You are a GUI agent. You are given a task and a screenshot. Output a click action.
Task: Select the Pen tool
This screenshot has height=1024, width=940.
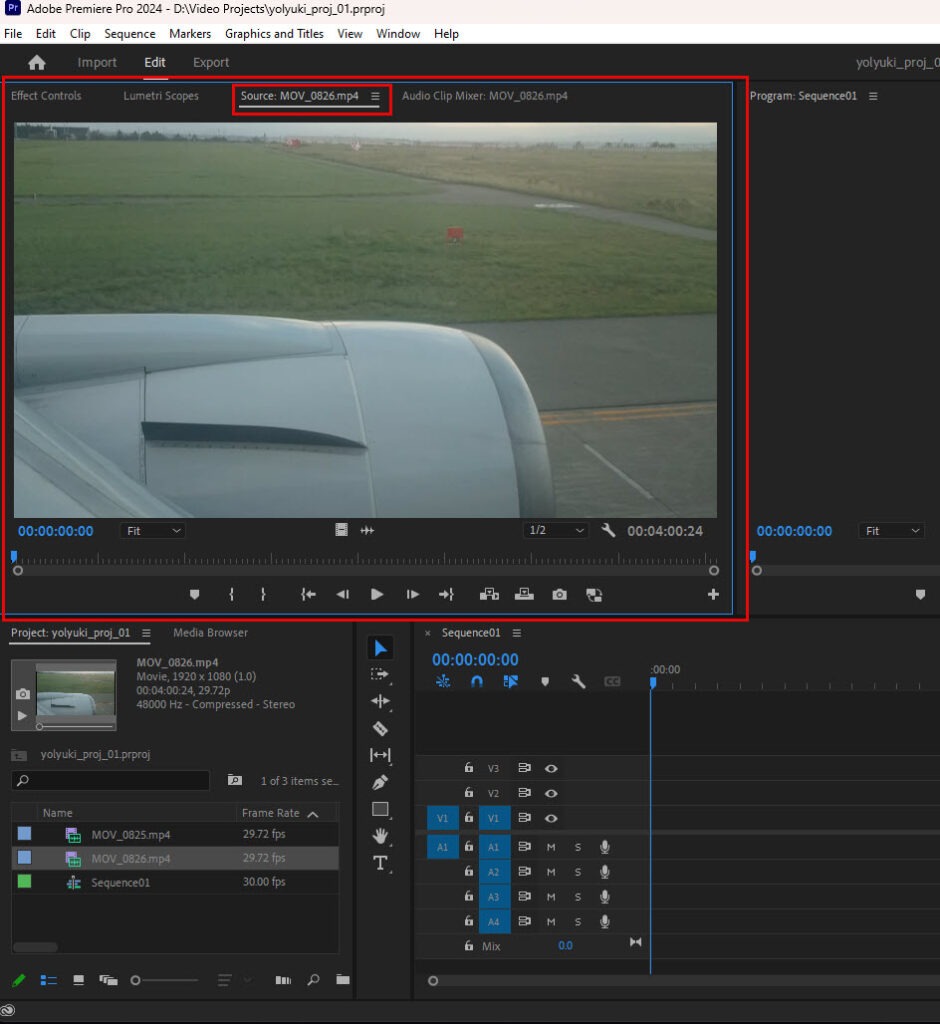[380, 782]
